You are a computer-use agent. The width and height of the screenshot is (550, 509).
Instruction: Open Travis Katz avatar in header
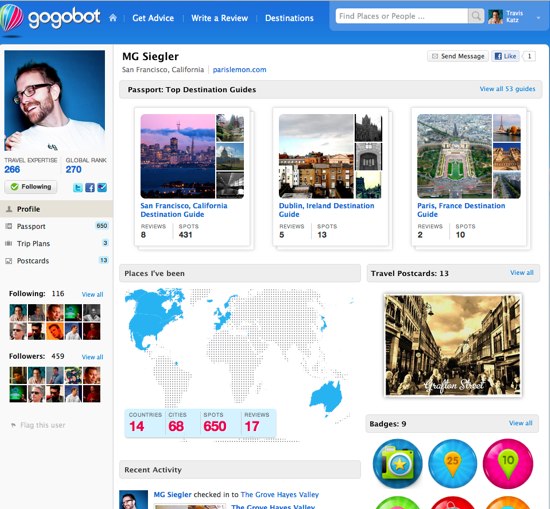coord(495,16)
